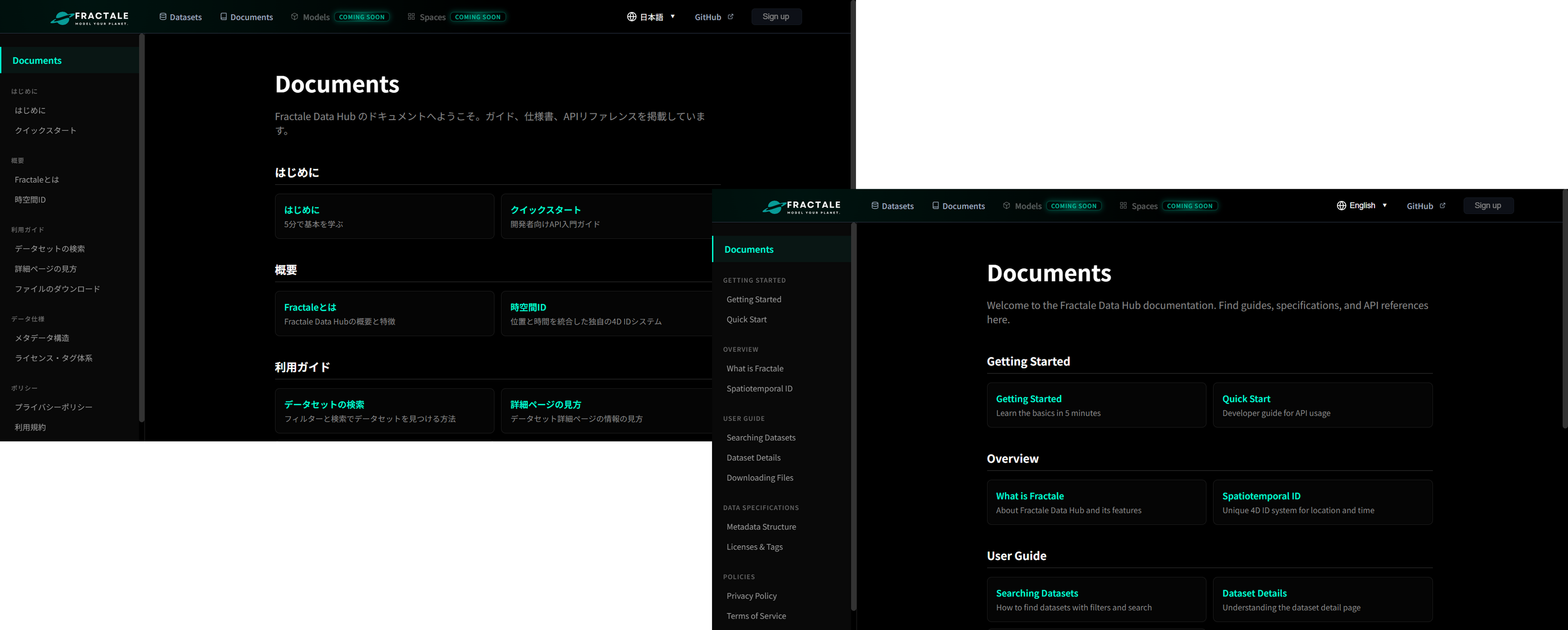The height and width of the screenshot is (630, 1568).
Task: Click GitHub external link icon in English header
Action: (1442, 206)
